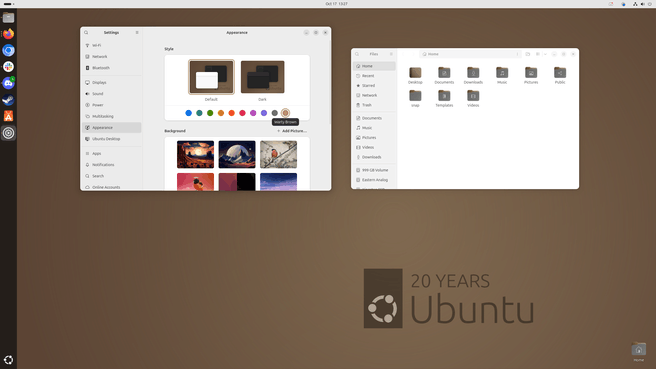Viewport: 656px width, 369px height.
Task: Select the desert sunset wallpaper thumbnail
Action: pyautogui.click(x=195, y=154)
